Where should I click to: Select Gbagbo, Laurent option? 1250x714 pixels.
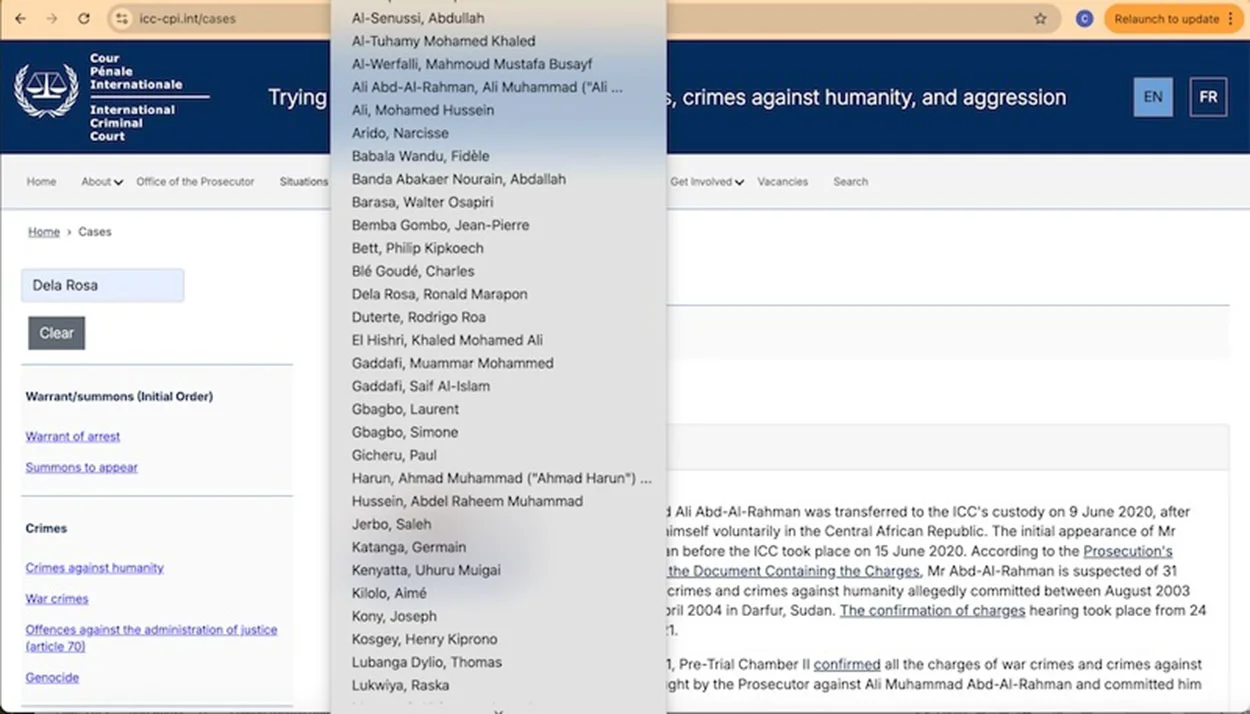498,409
